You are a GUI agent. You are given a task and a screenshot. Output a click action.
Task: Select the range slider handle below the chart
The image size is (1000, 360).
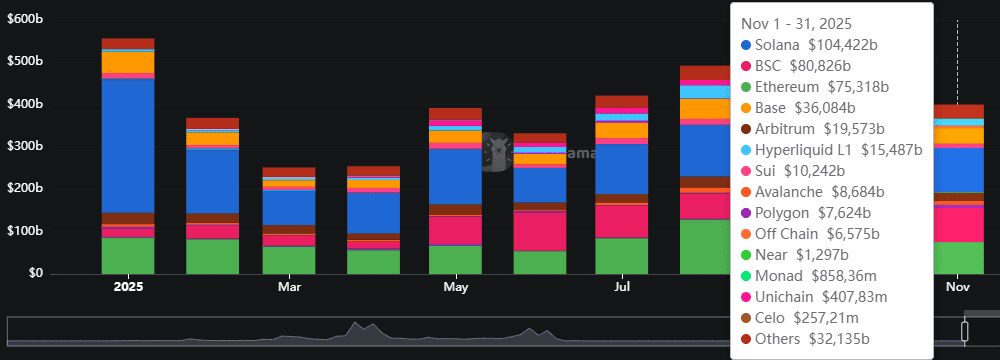tap(964, 331)
